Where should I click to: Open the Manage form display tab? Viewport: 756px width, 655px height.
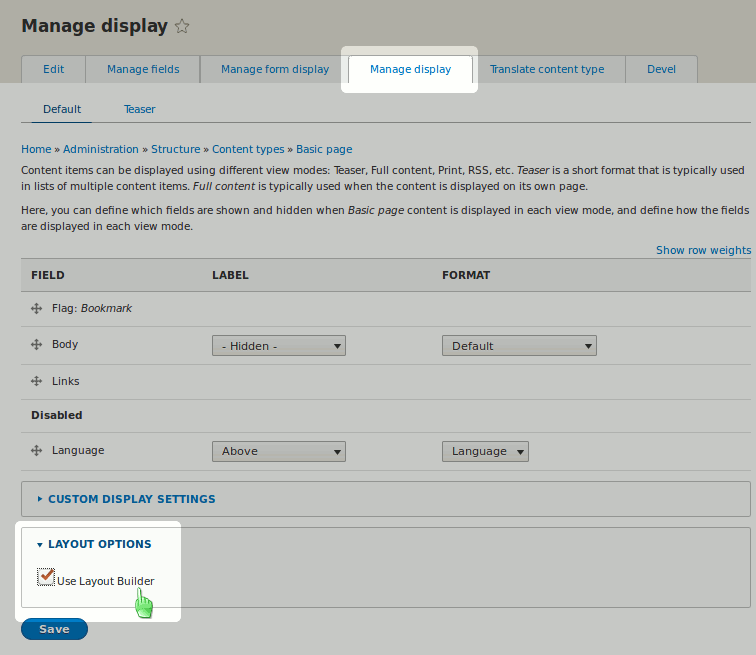point(274,69)
